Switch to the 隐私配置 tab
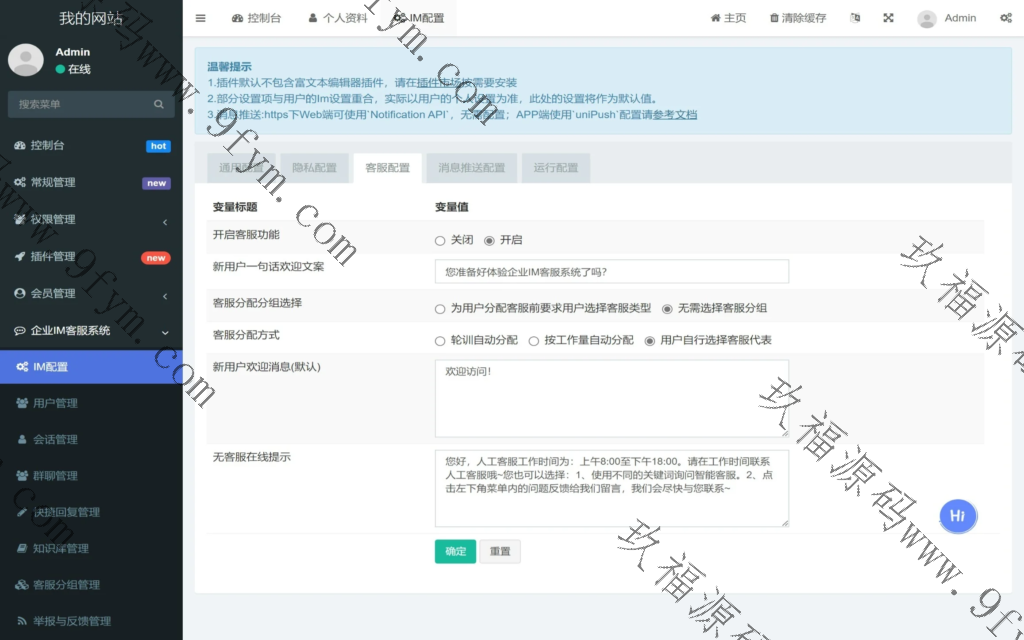Image resolution: width=1024 pixels, height=640 pixels. [314, 168]
